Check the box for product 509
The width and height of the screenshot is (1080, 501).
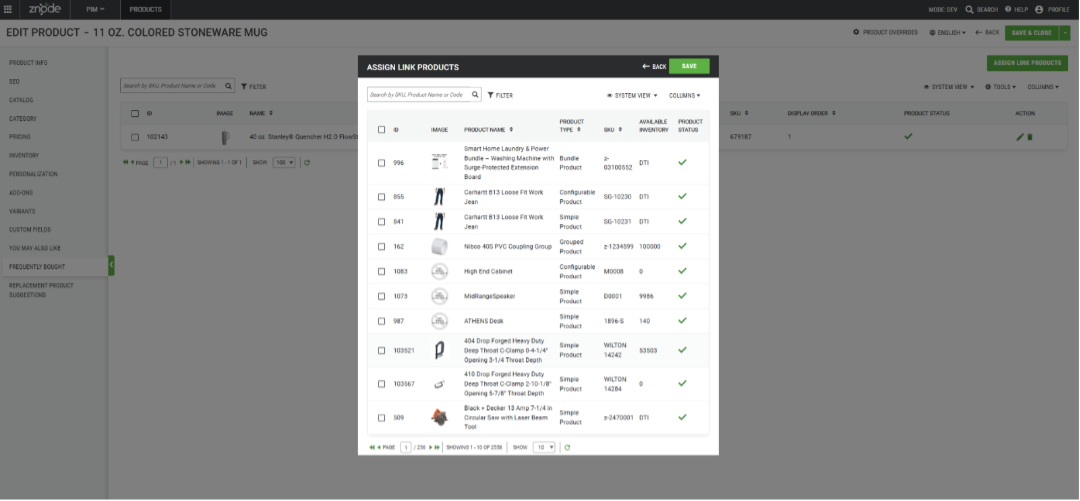coord(382,418)
